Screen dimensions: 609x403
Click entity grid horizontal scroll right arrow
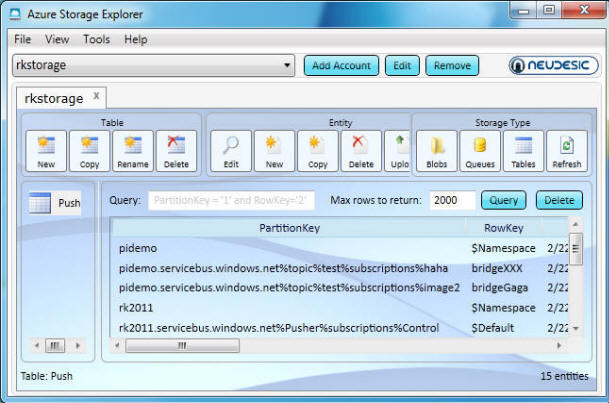(559, 345)
